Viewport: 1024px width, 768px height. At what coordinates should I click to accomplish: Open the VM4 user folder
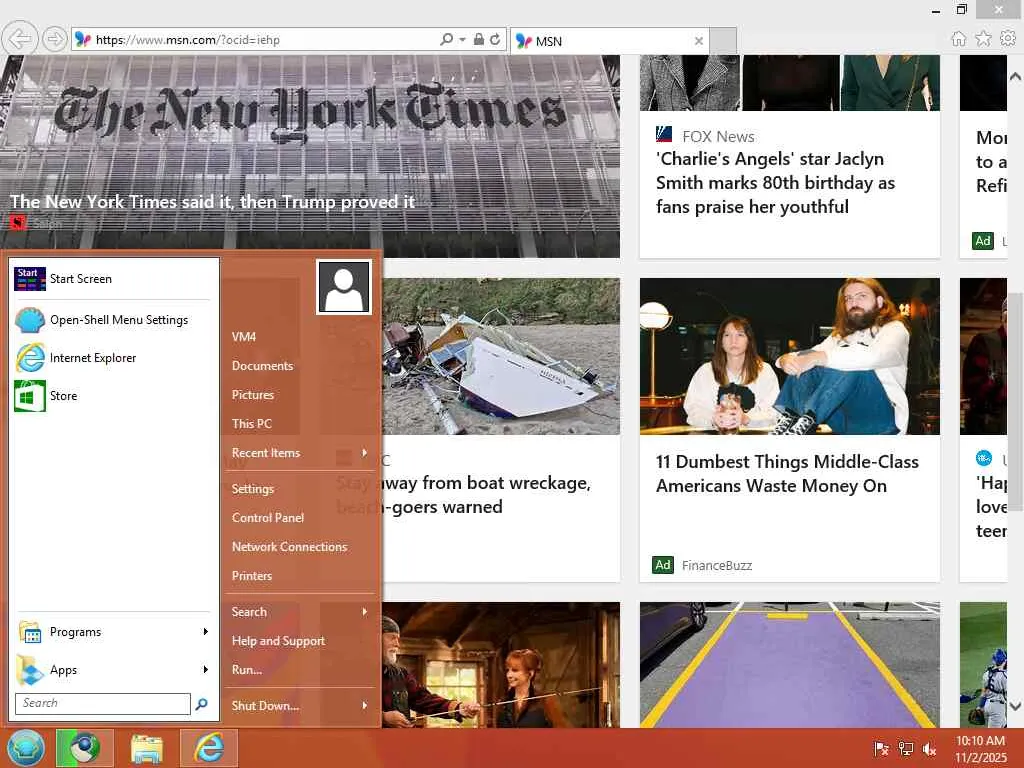(300, 337)
